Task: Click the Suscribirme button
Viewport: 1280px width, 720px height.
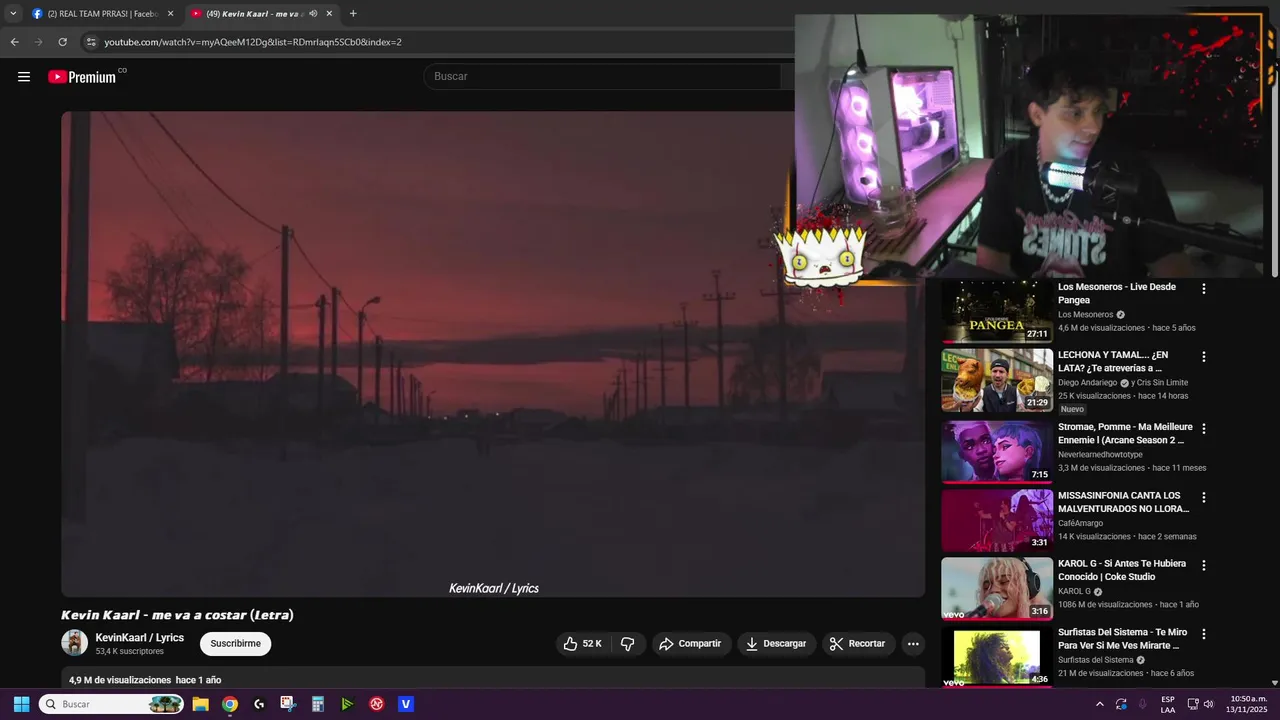Action: (x=235, y=644)
